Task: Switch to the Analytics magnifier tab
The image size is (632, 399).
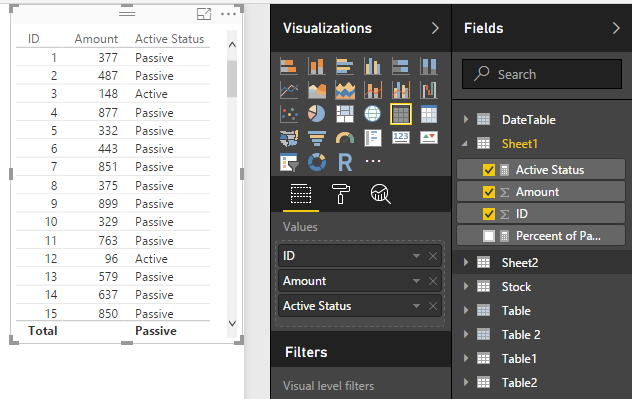Action: (380, 194)
